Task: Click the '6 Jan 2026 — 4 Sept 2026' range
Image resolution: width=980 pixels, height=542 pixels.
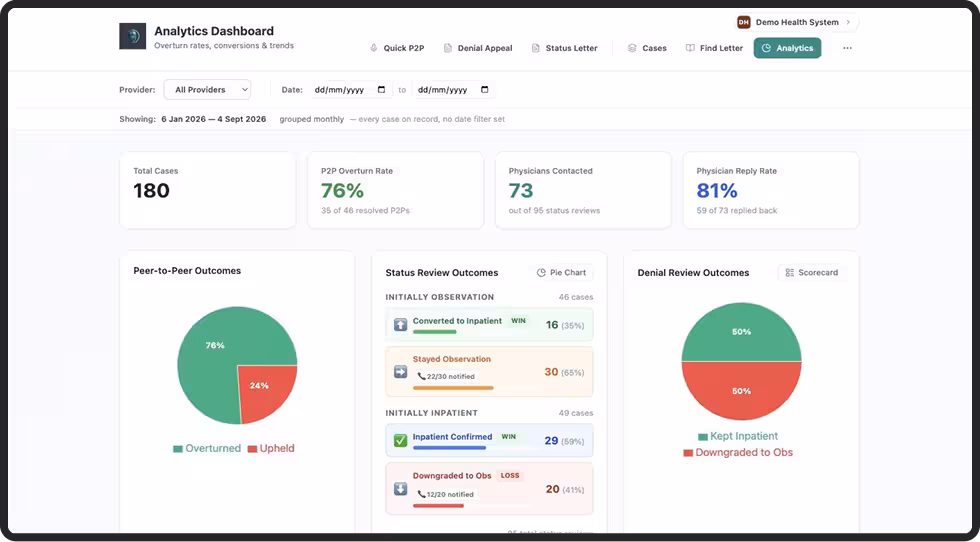Action: point(214,119)
